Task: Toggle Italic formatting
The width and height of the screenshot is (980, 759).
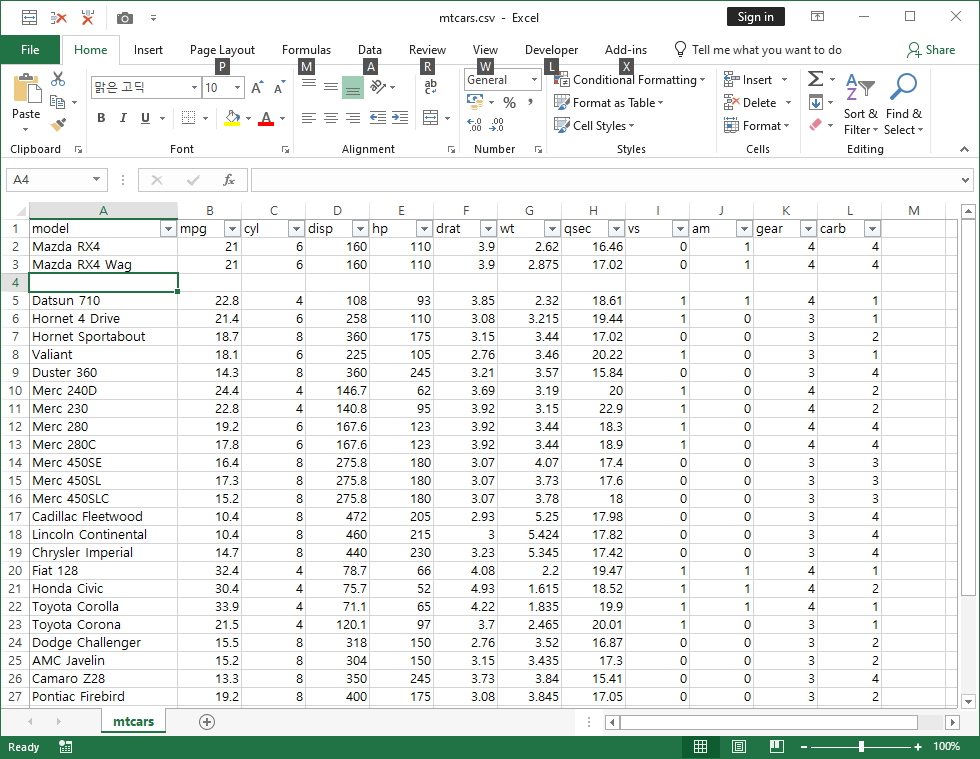Action: [123, 118]
